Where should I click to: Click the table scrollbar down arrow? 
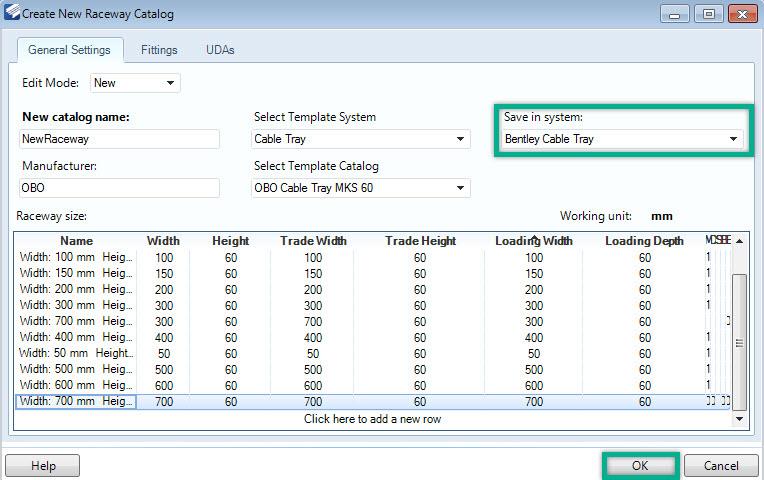click(740, 419)
